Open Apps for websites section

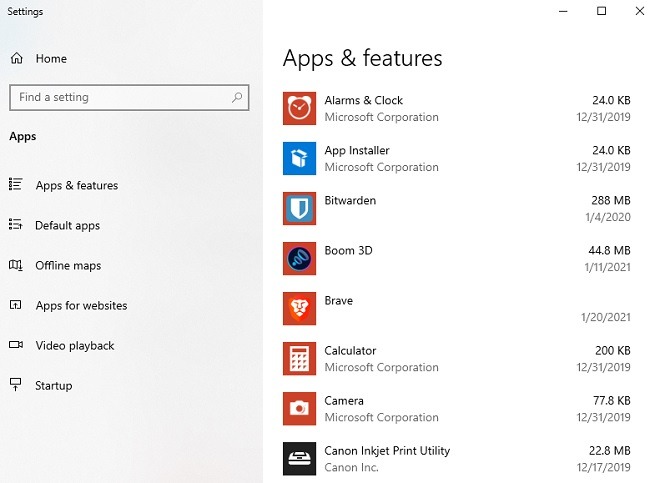tap(81, 306)
